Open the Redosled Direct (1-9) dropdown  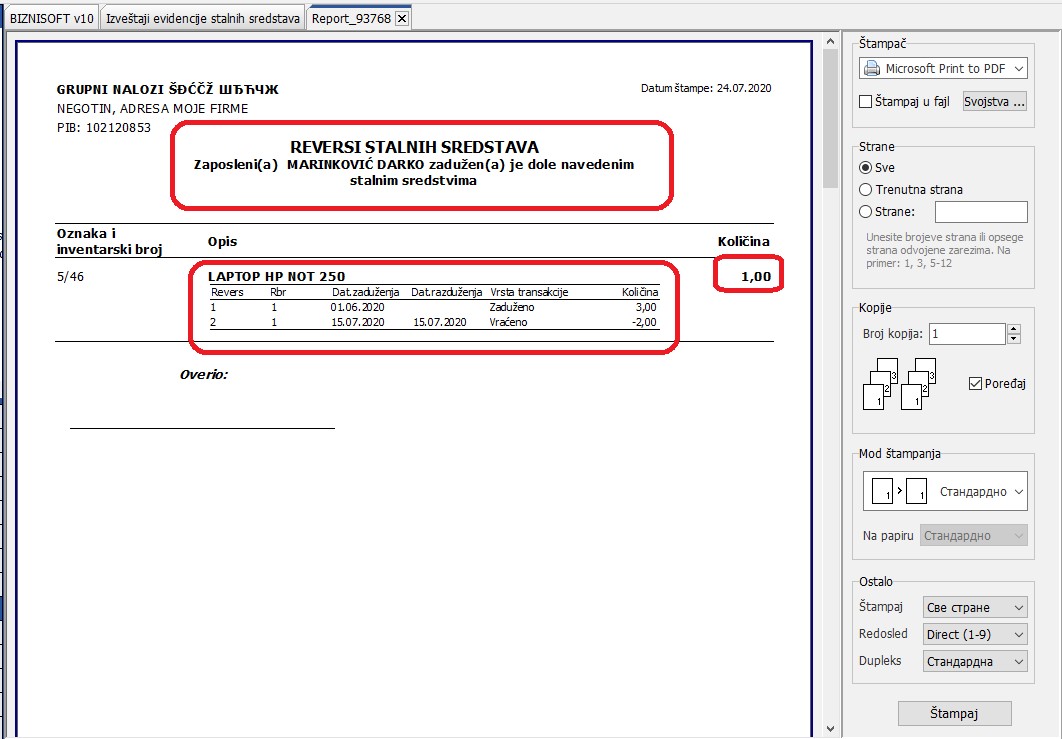click(975, 635)
